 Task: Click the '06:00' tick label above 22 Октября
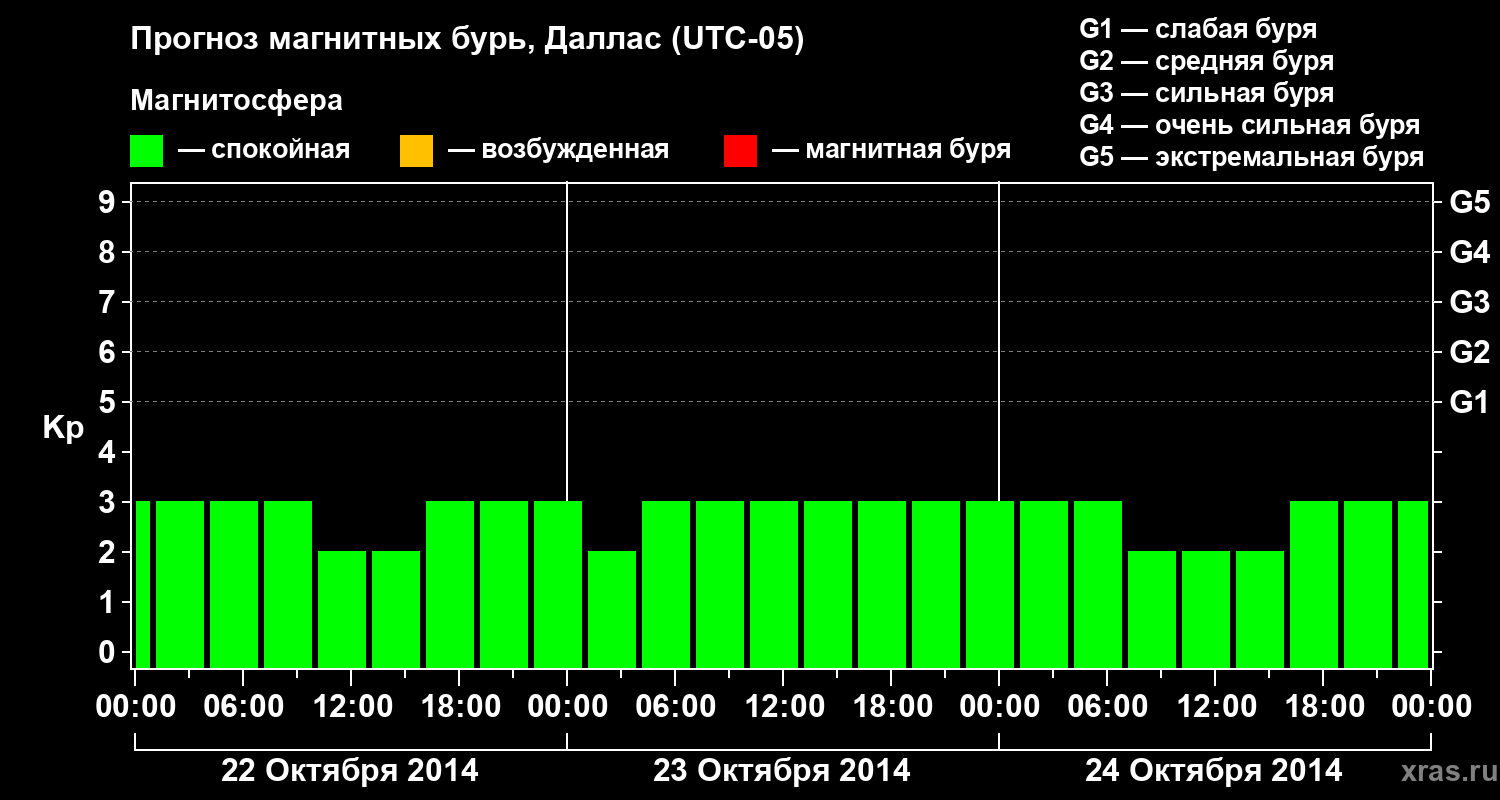pos(243,707)
